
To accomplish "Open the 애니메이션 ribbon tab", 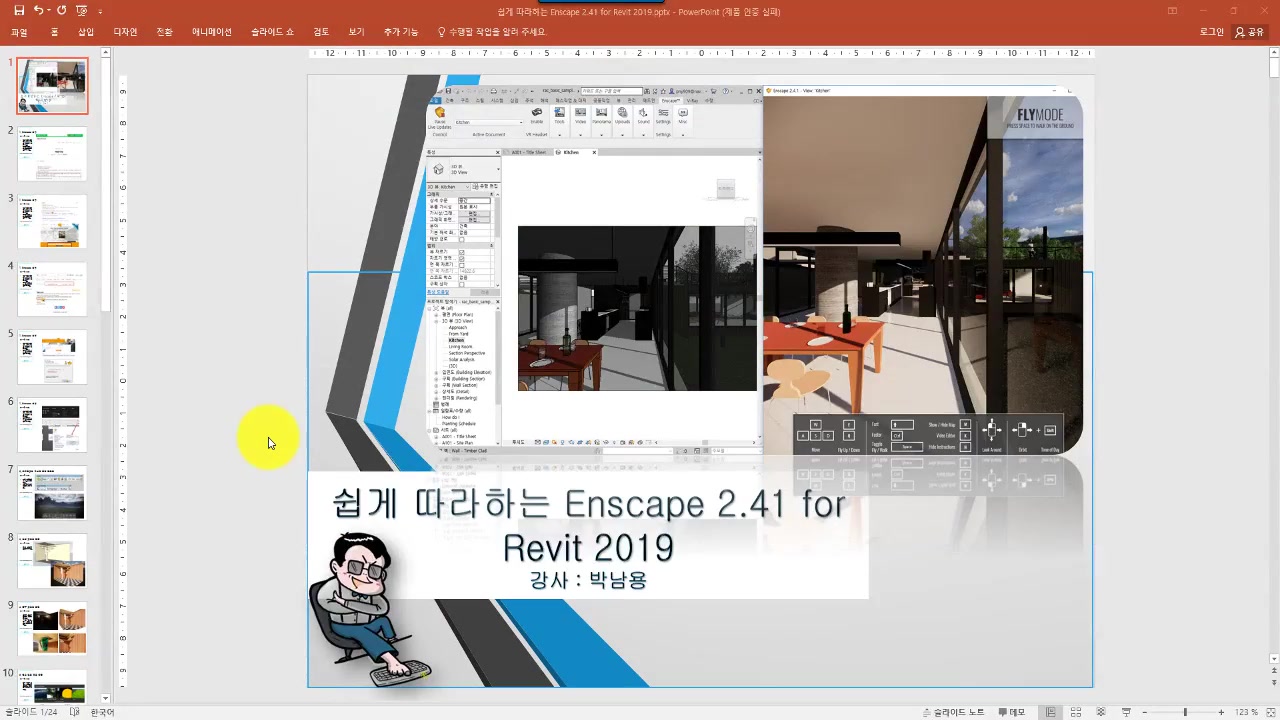I will 211,32.
